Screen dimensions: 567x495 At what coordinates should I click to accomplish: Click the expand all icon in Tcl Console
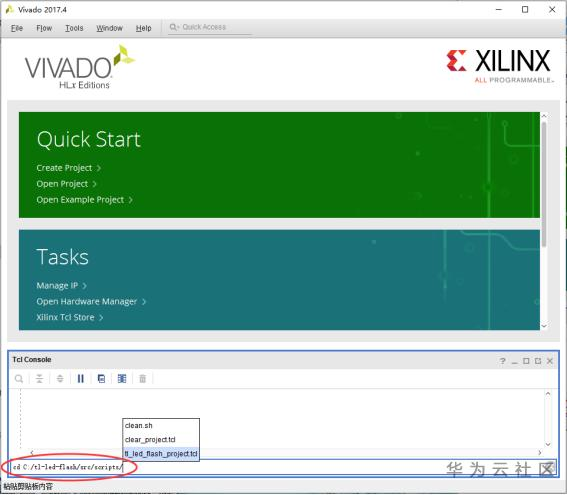coord(60,379)
